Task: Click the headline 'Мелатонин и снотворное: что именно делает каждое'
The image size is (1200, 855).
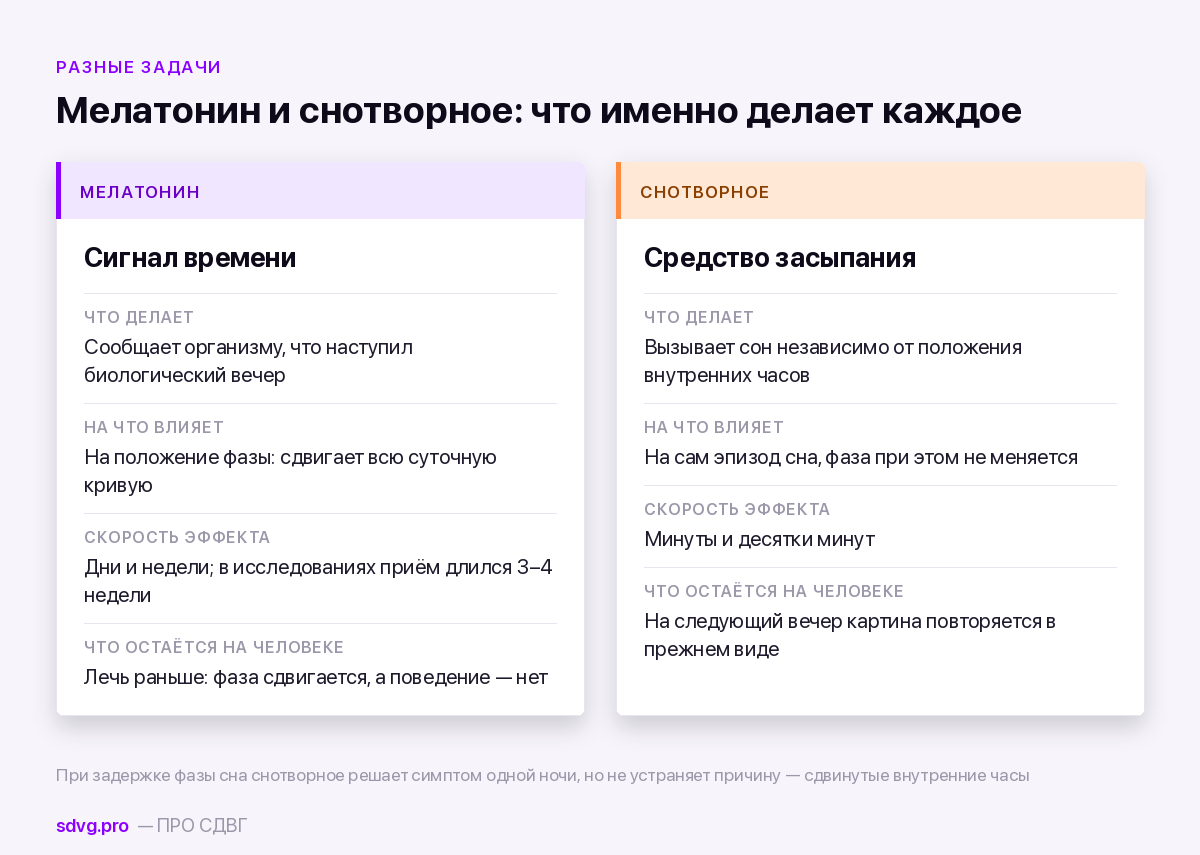Action: [539, 110]
